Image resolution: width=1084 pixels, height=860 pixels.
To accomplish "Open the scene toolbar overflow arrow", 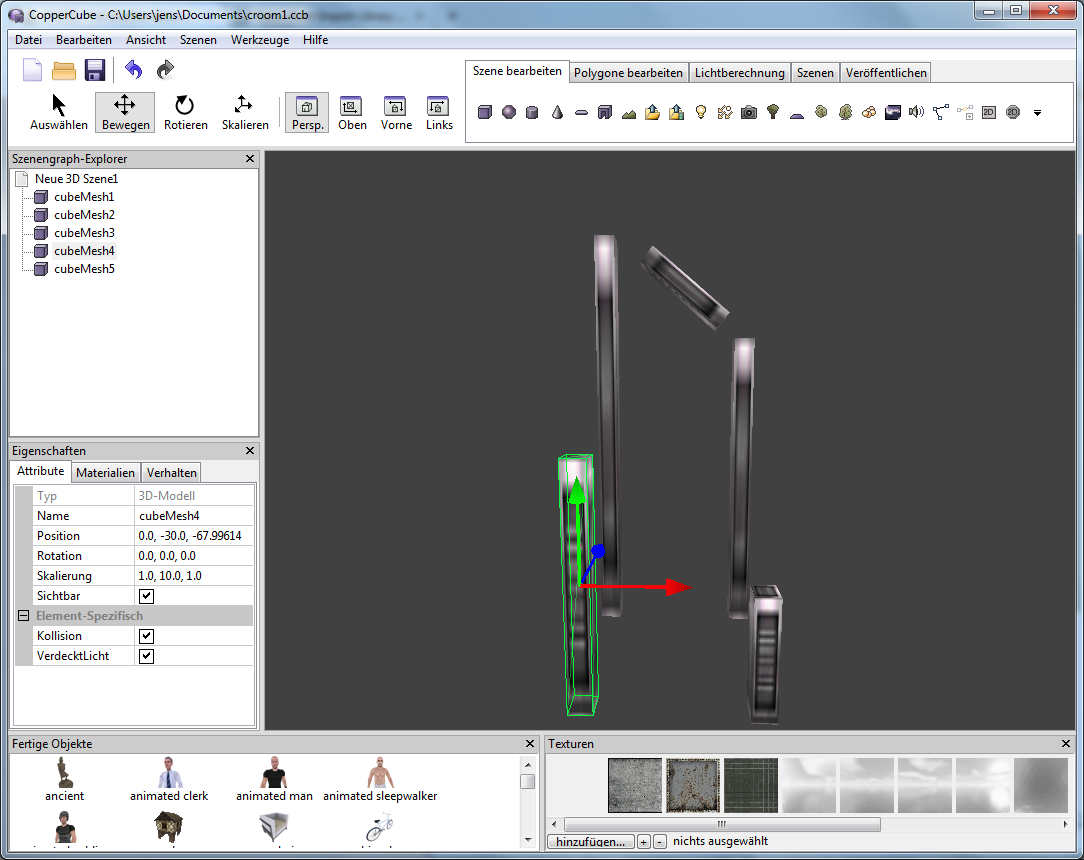I will (1037, 113).
